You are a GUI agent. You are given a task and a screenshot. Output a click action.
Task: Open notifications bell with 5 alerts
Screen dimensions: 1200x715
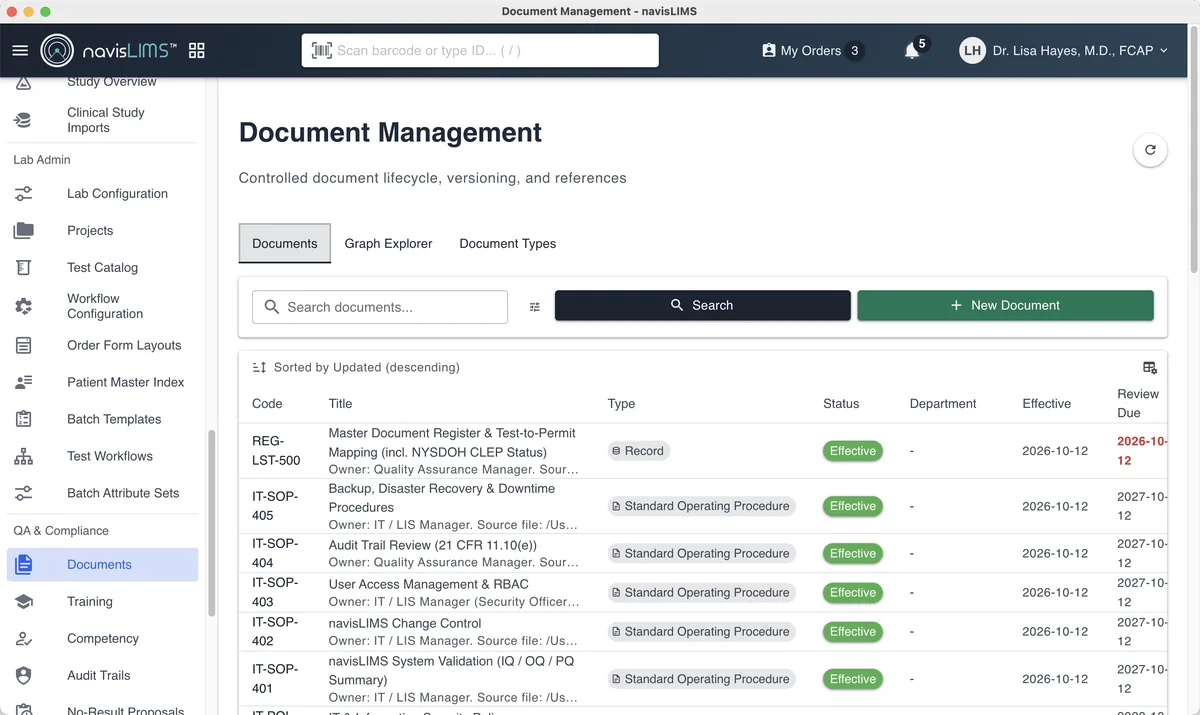pos(912,50)
